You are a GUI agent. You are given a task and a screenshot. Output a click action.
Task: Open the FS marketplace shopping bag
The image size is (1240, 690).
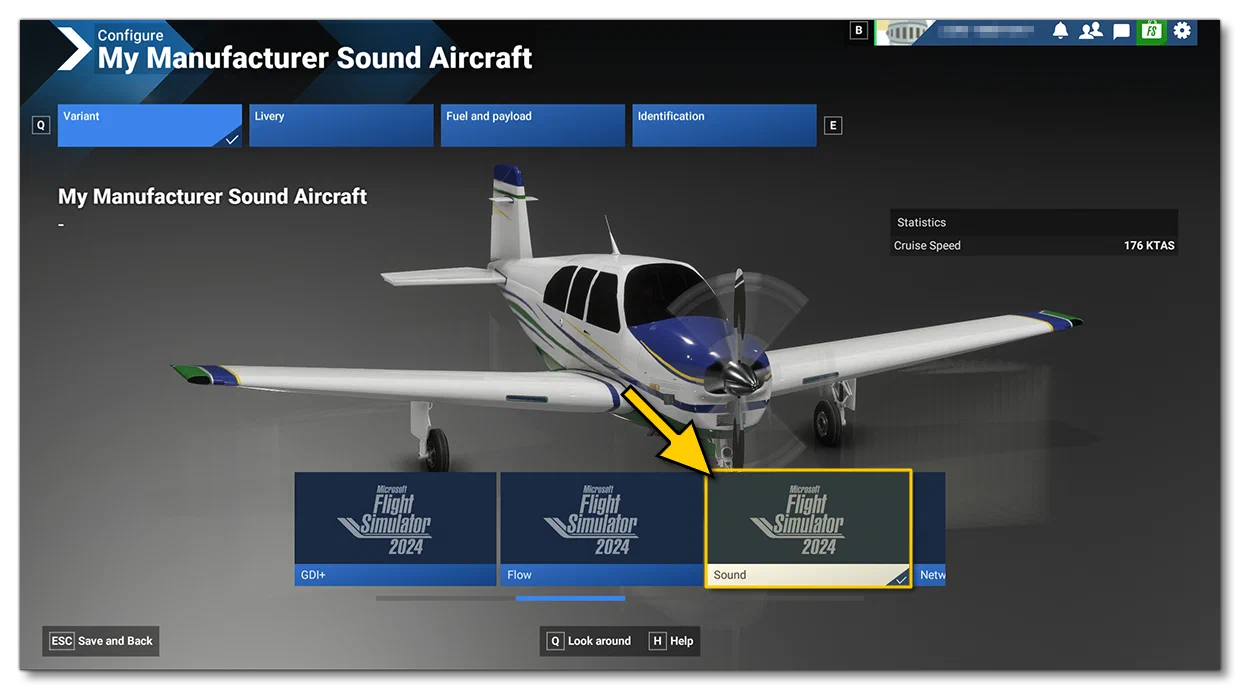(x=1152, y=31)
